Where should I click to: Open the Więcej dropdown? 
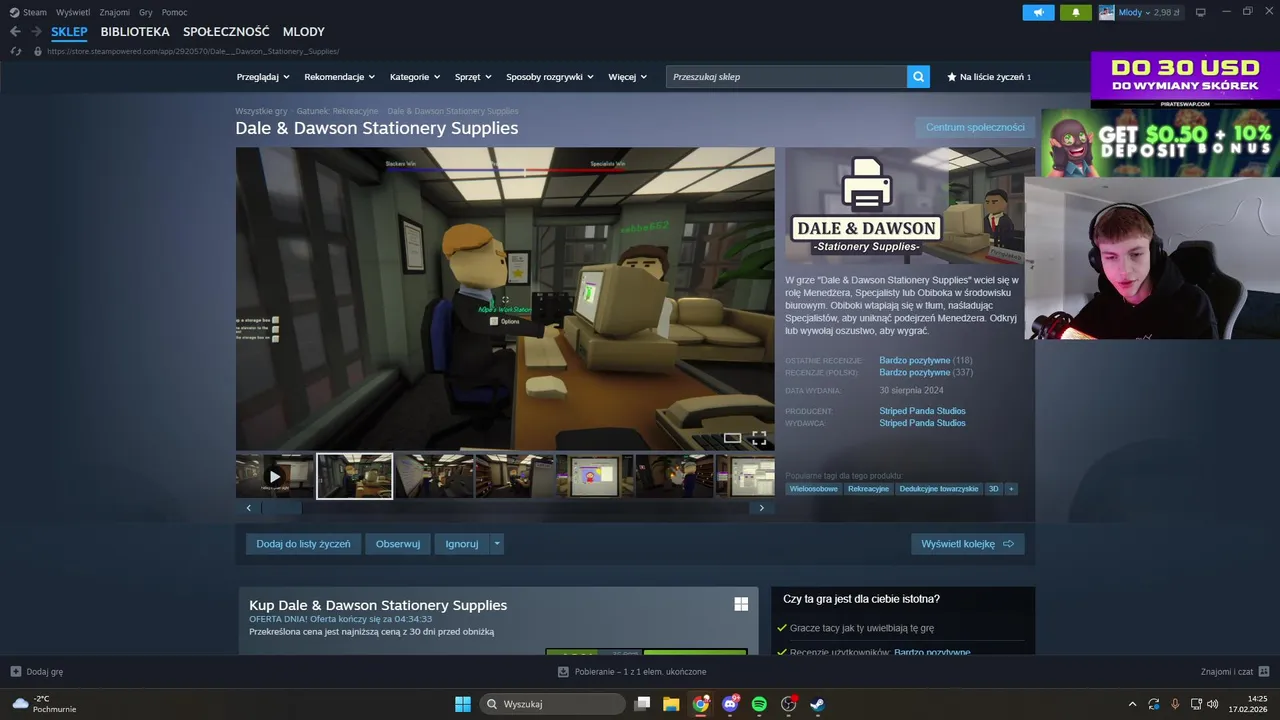click(x=627, y=77)
